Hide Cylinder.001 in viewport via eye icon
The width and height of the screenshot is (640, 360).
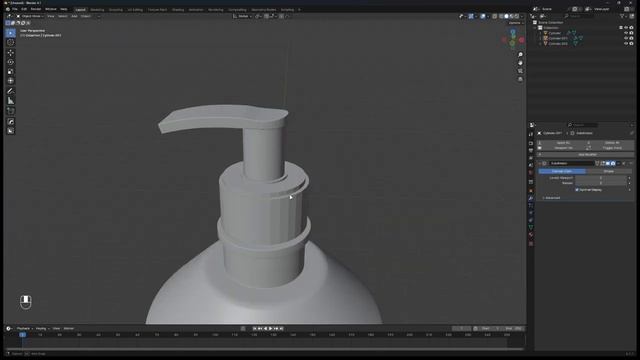click(626, 38)
